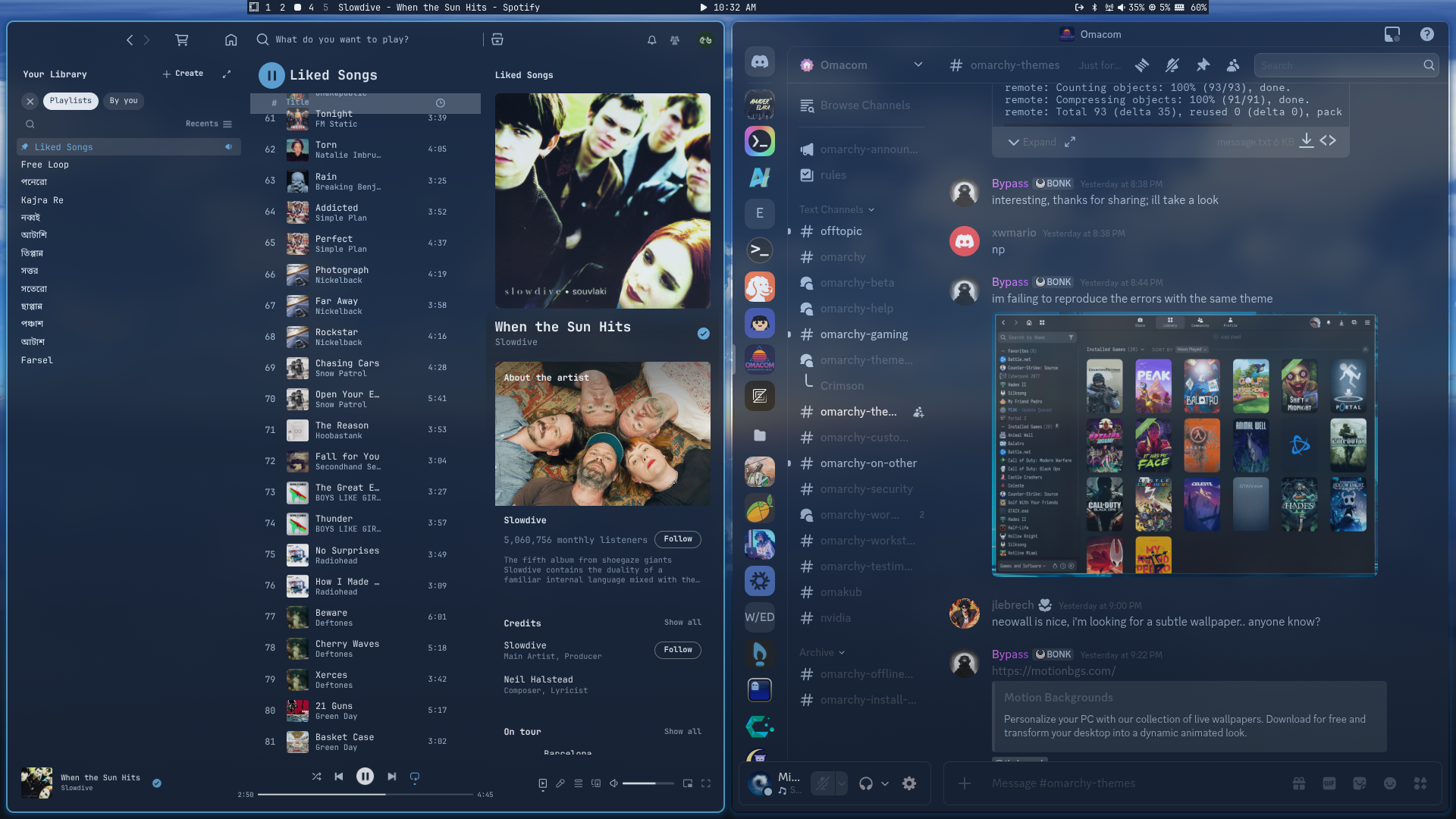The image size is (1456, 819).
Task: Open Discord microphone input options arrow
Action: [841, 783]
